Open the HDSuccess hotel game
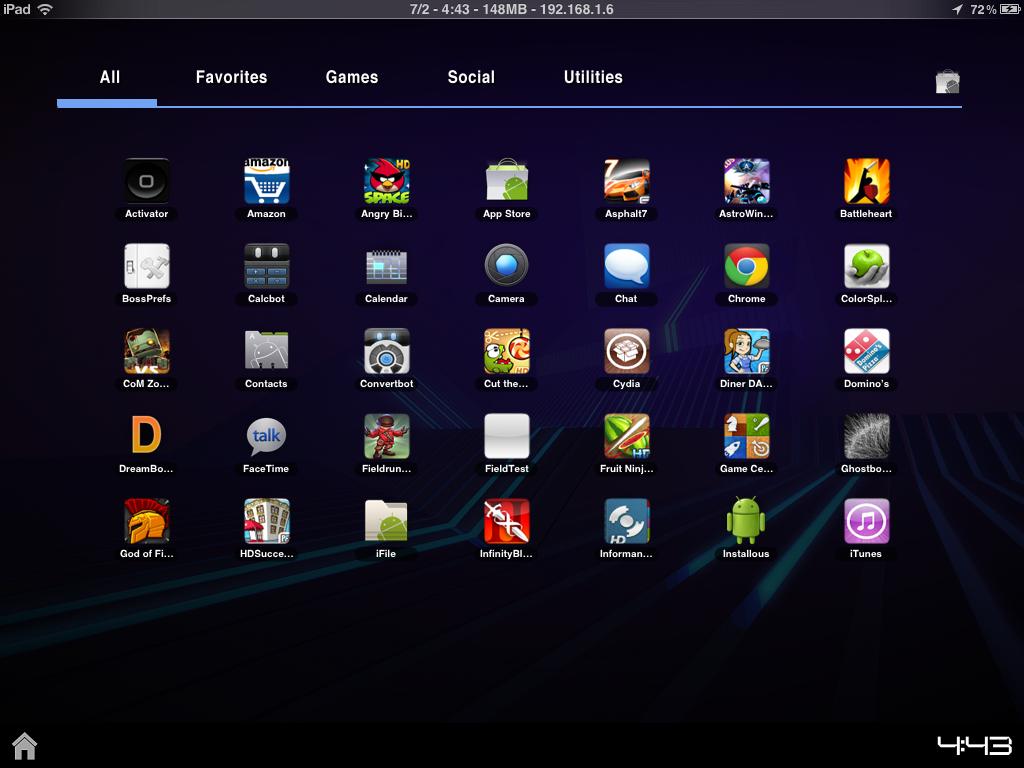This screenshot has width=1024, height=768. pyautogui.click(x=266, y=521)
